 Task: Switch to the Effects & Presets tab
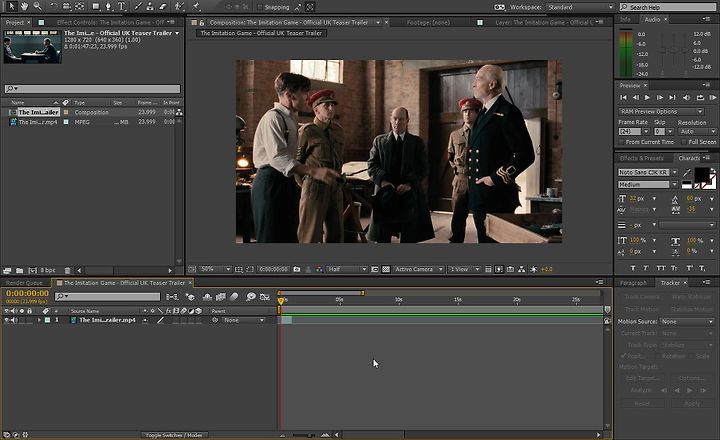click(x=641, y=158)
